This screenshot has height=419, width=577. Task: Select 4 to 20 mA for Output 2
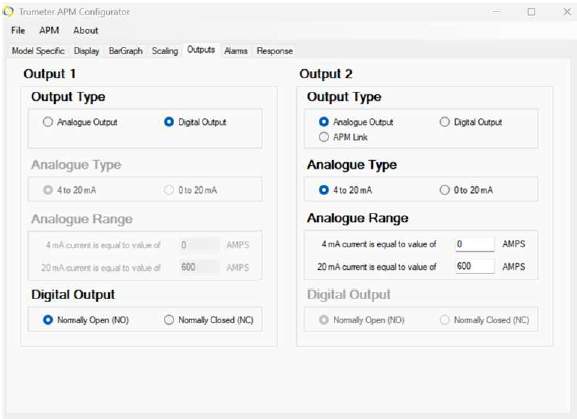[346, 190]
